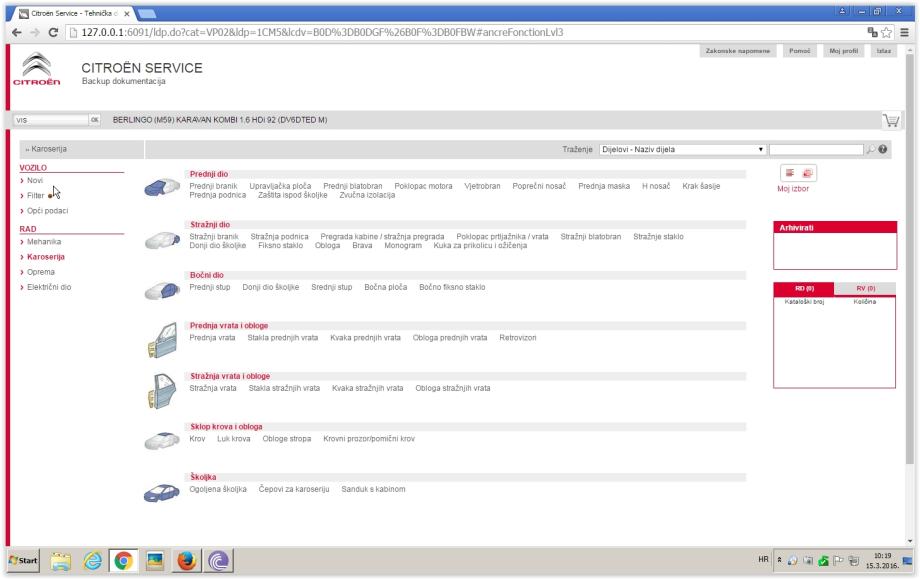
Task: Expand Novi in Vozilo menu
Action: [35, 181]
